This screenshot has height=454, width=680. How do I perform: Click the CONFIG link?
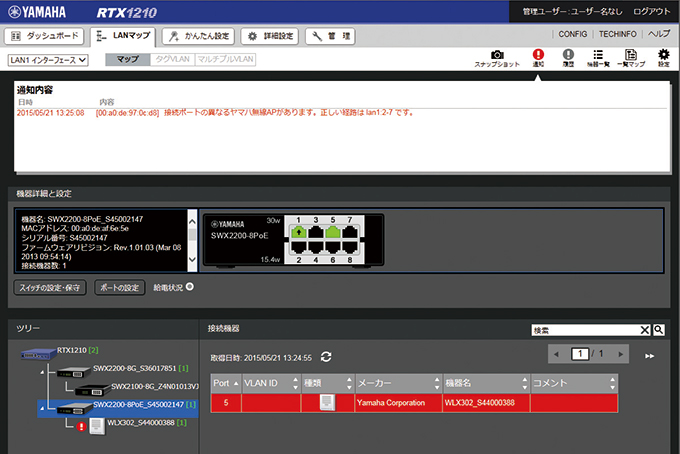(572, 34)
